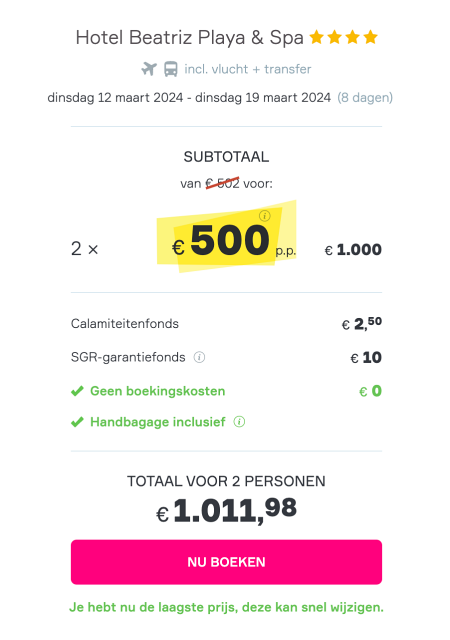Open info icon above the 500 price
450x640 pixels.
pyautogui.click(x=265, y=216)
